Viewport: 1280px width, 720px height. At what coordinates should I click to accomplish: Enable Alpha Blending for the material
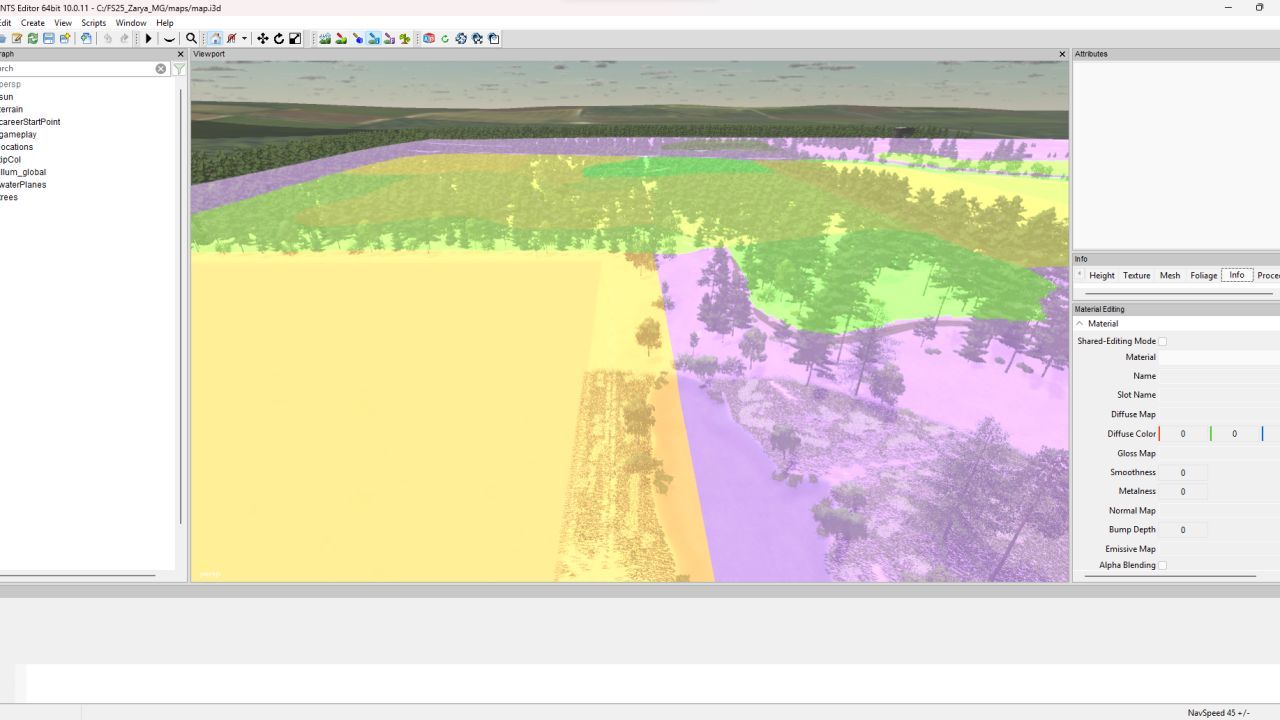tap(1163, 565)
